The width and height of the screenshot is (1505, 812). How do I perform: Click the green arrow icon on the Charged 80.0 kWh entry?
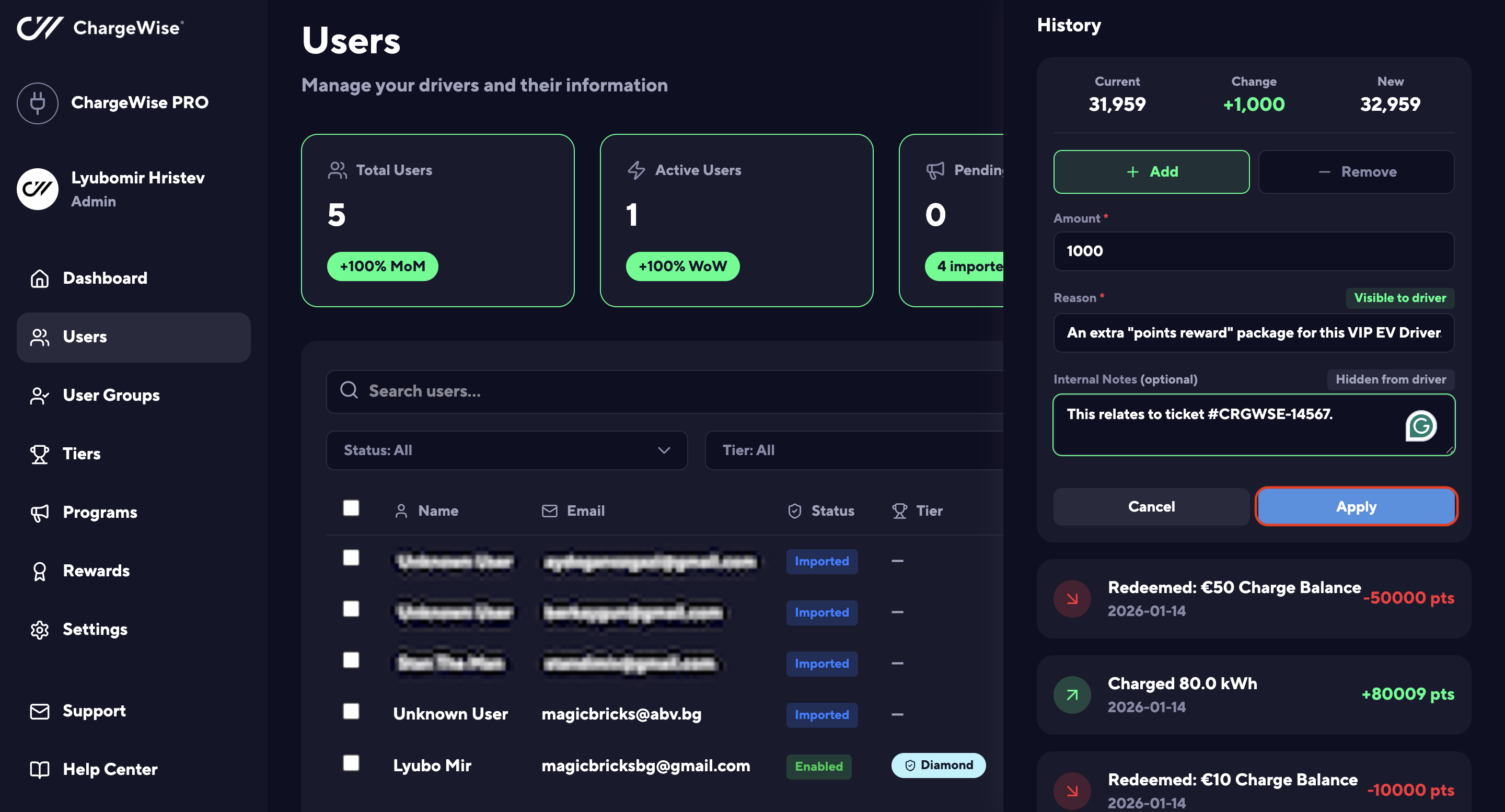point(1071,694)
